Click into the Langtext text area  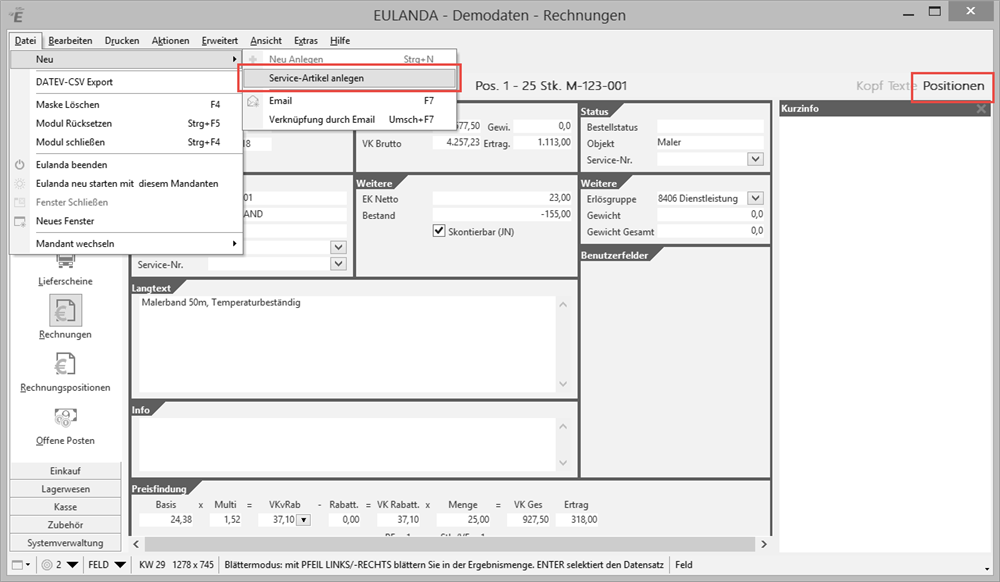347,344
